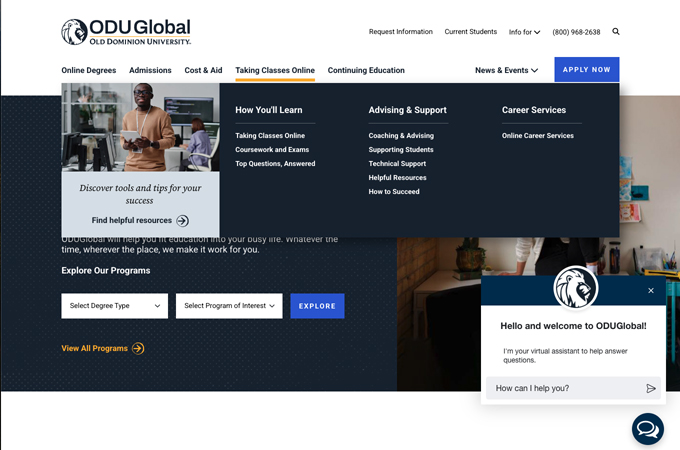Expand the News & Events menu
Screen dimensions: 680x450
point(507,70)
